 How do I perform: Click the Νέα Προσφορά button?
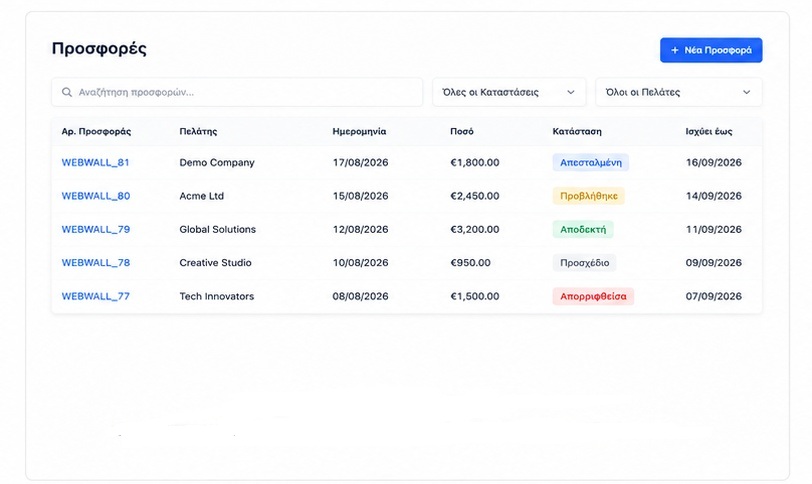(710, 50)
